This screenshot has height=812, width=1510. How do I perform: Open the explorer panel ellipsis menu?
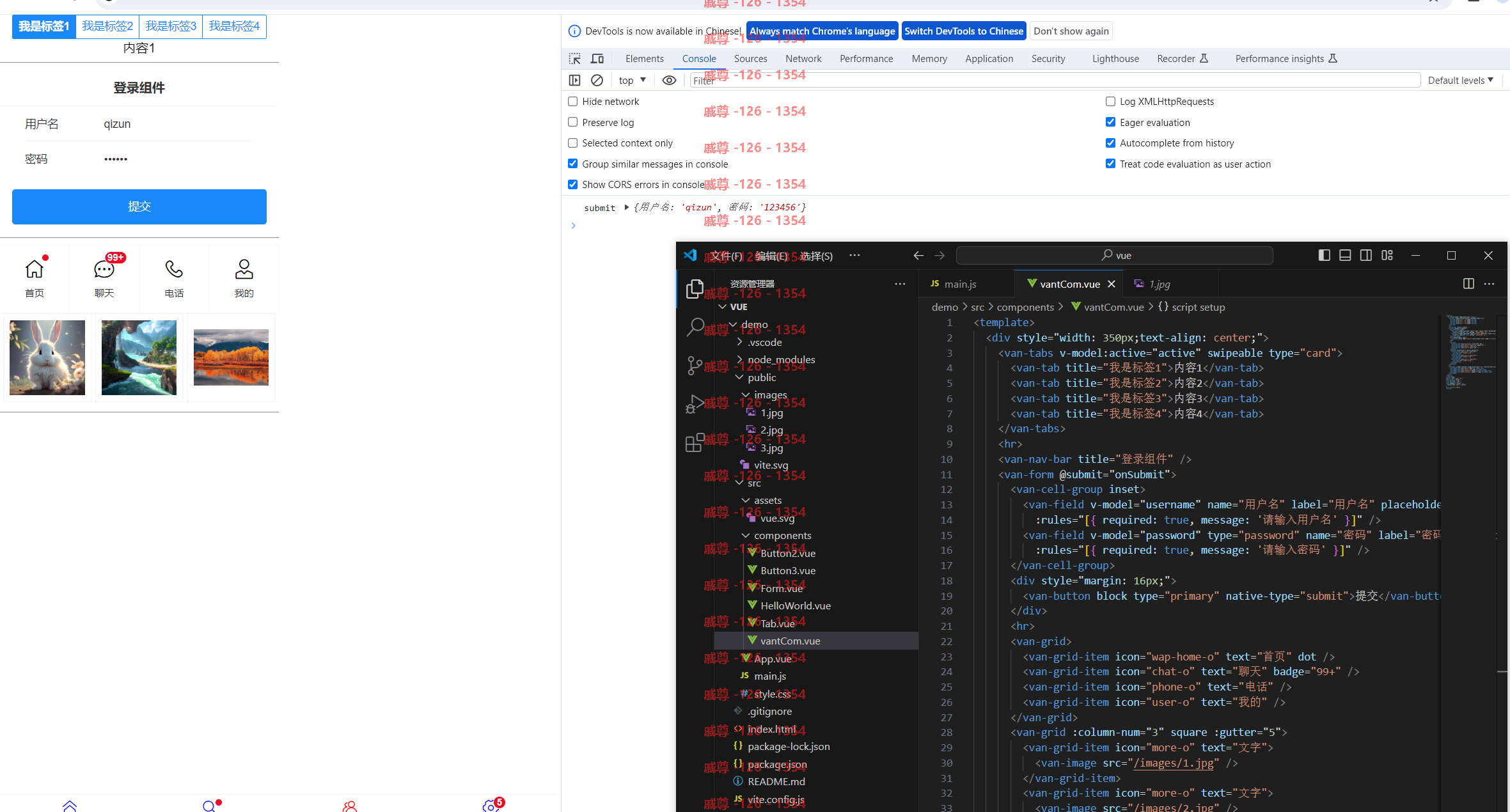900,283
